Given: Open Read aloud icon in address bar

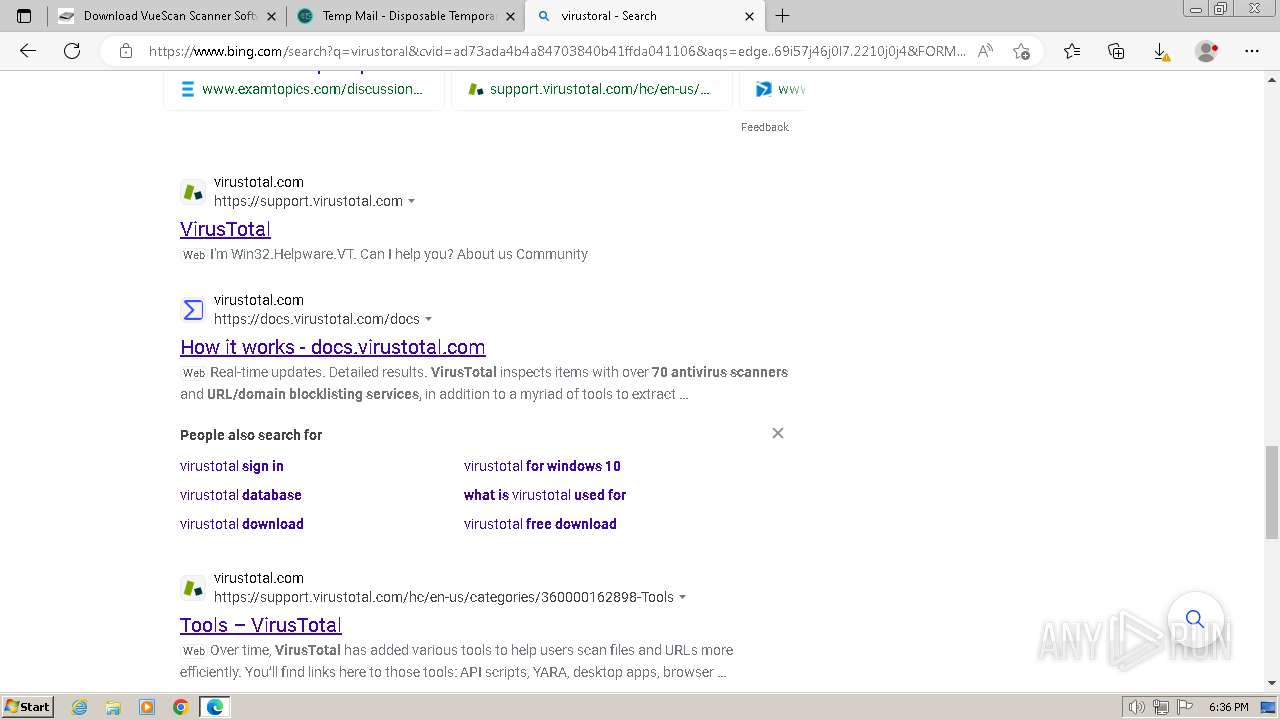Looking at the screenshot, I should coord(986,51).
